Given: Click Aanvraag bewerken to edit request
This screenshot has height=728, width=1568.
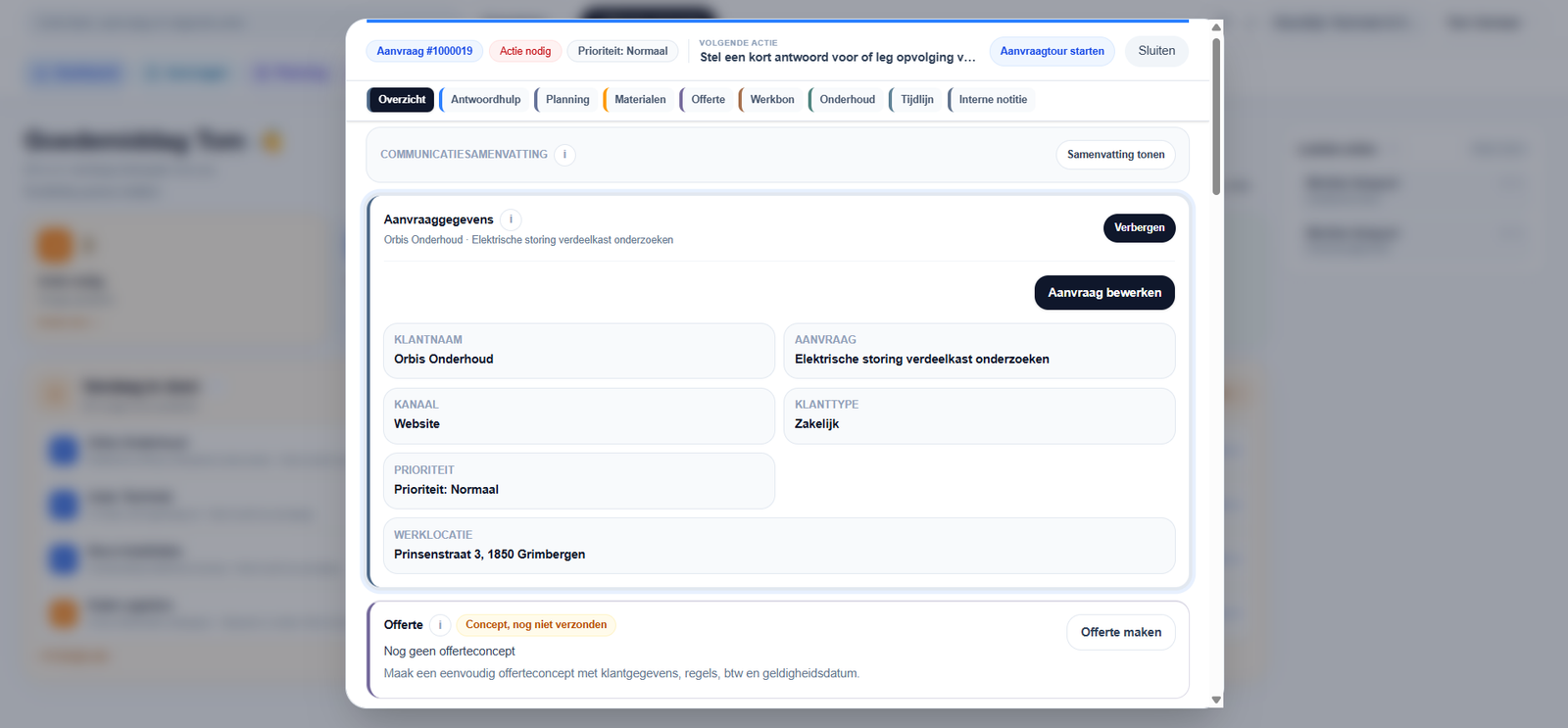Looking at the screenshot, I should click(1104, 293).
